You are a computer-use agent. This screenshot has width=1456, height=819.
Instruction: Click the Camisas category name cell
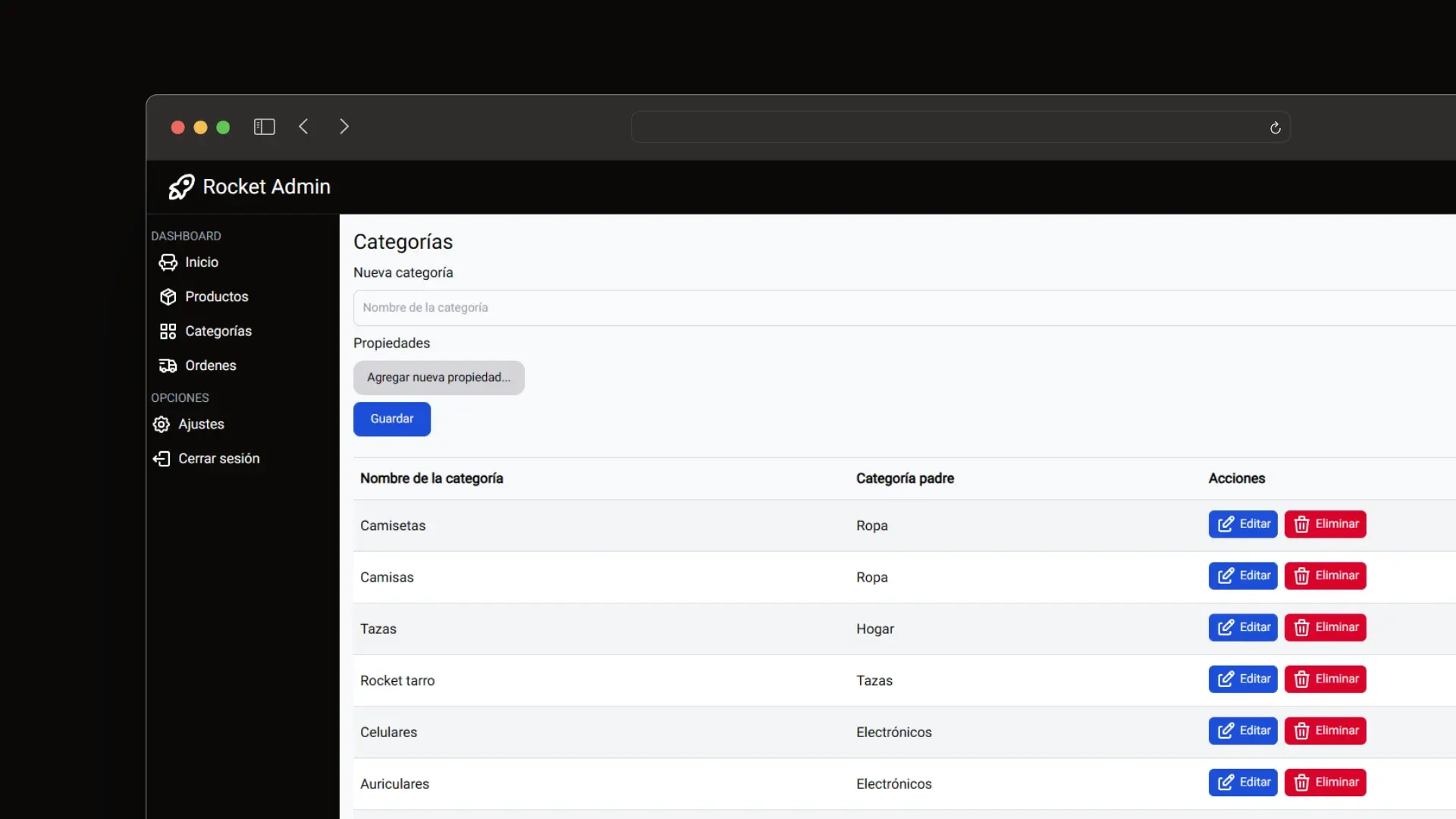coord(387,577)
